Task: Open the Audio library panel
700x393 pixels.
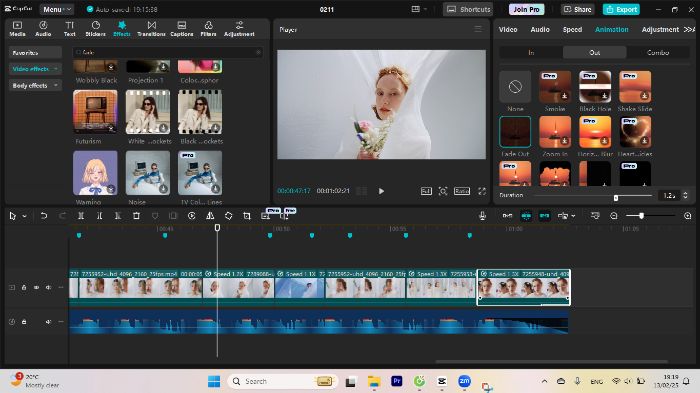Action: point(43,29)
